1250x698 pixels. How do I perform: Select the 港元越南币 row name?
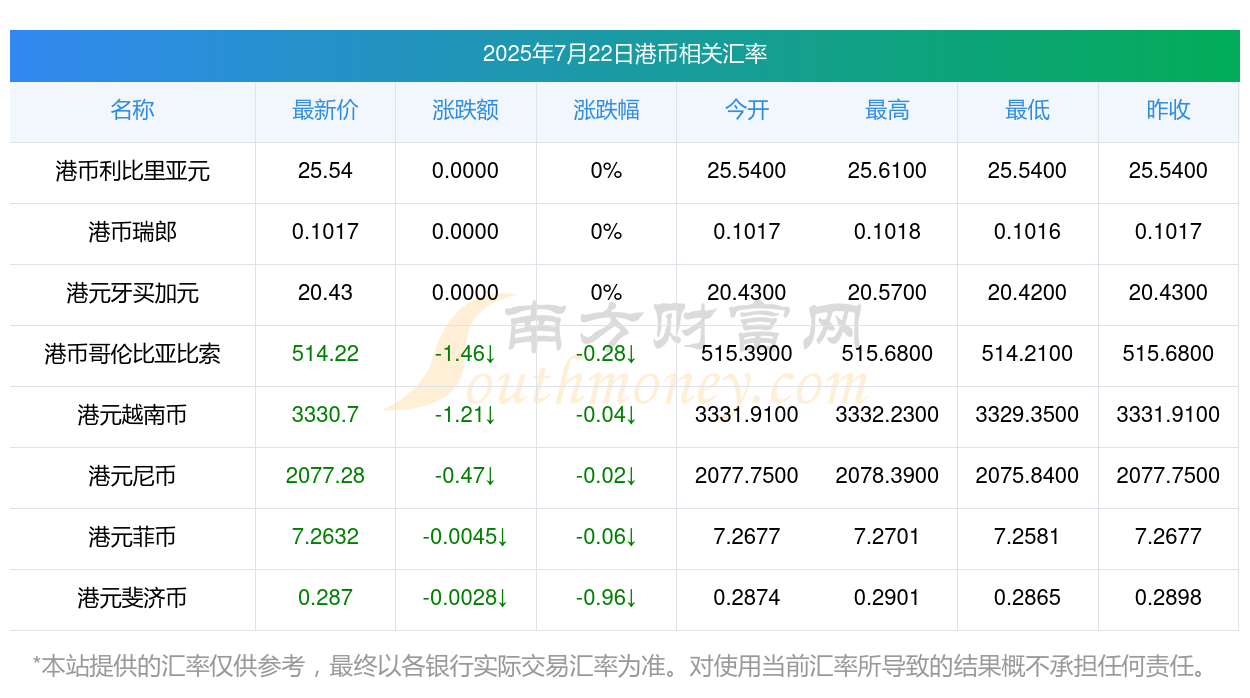(x=132, y=415)
